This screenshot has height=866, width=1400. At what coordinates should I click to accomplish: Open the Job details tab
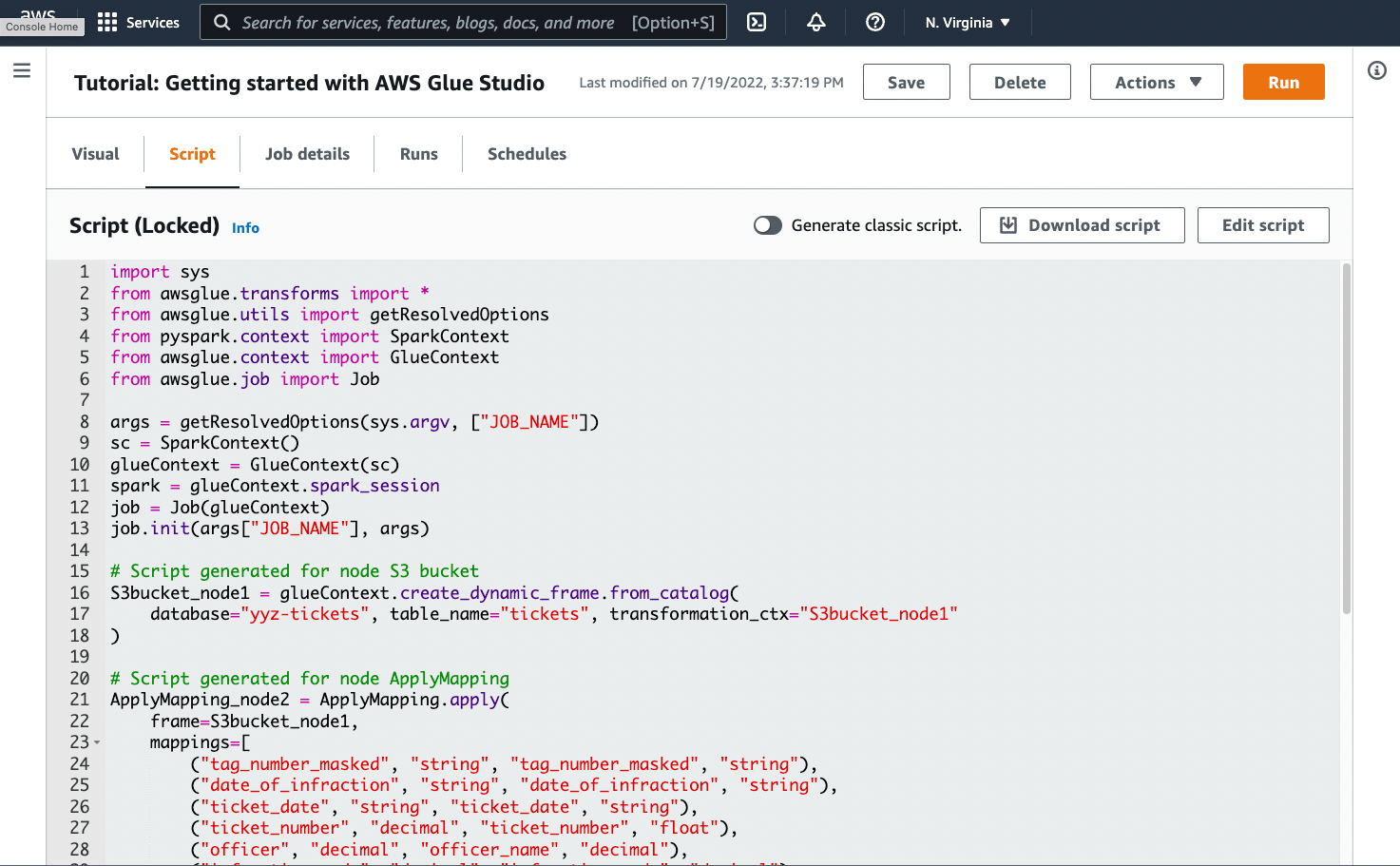pos(307,153)
